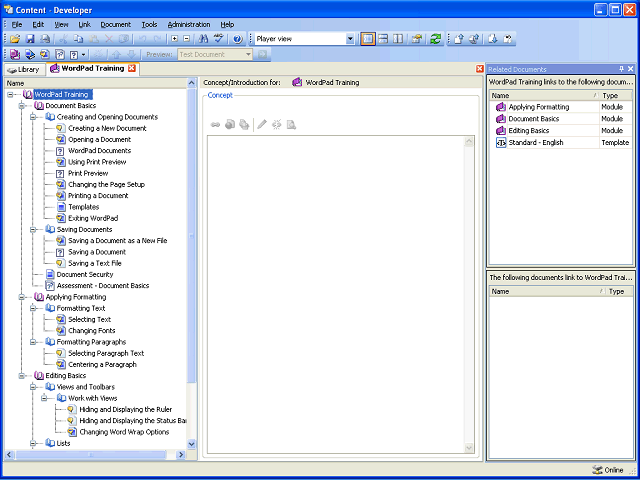Viewport: 640px width, 480px height.
Task: Select the Creating a New Document topic
Action: coord(107,128)
